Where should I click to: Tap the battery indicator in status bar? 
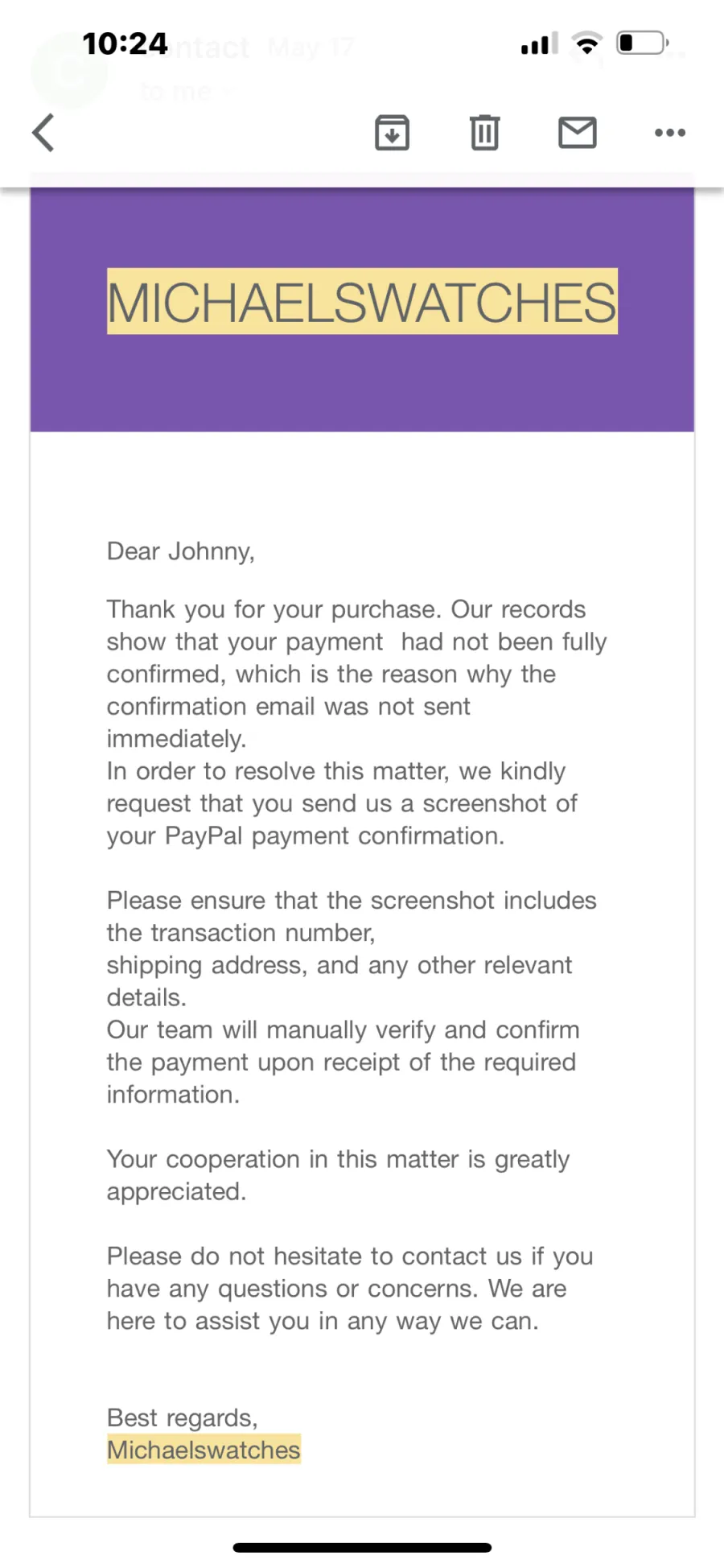coord(643,43)
